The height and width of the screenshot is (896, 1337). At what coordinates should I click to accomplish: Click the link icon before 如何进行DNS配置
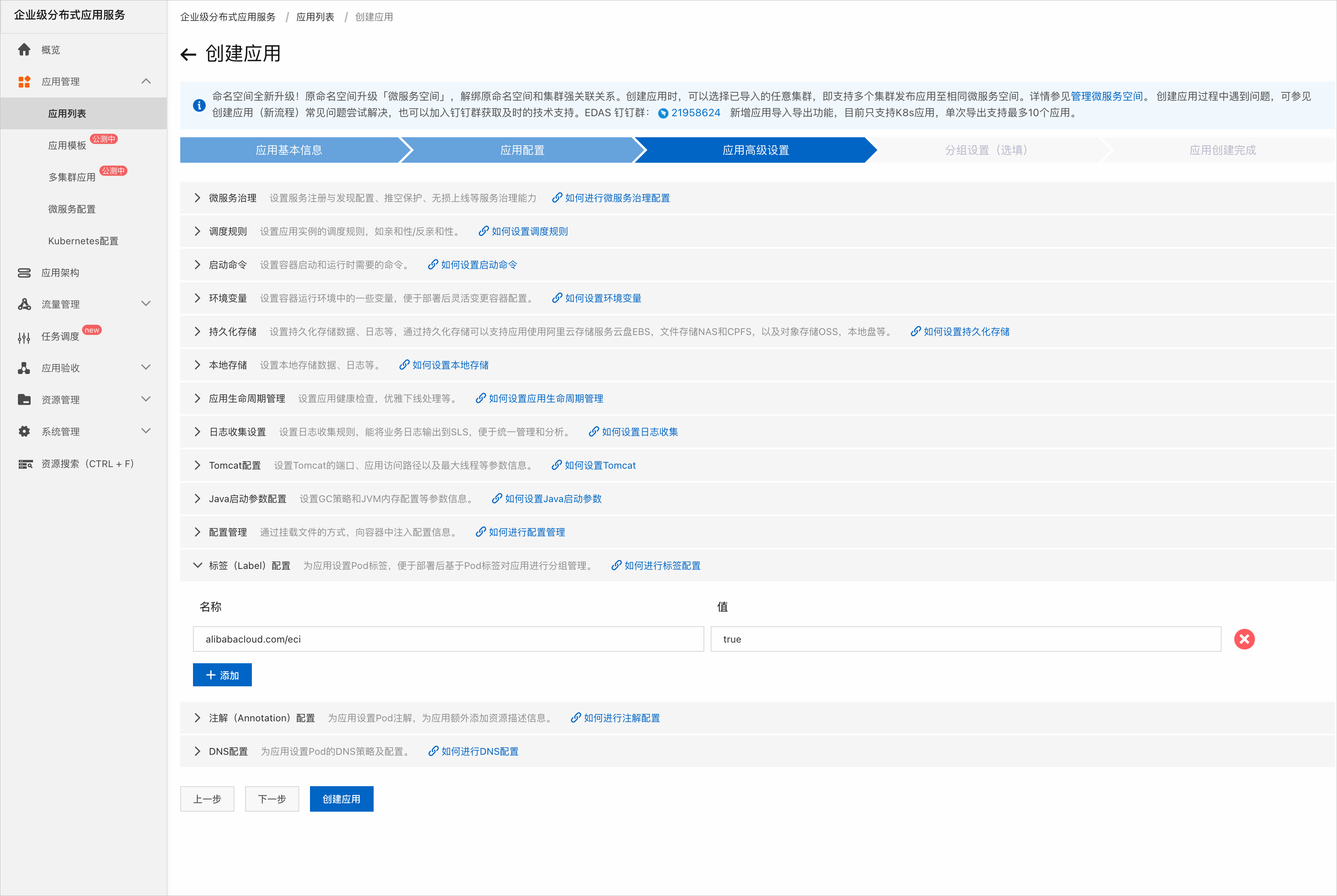coord(433,751)
